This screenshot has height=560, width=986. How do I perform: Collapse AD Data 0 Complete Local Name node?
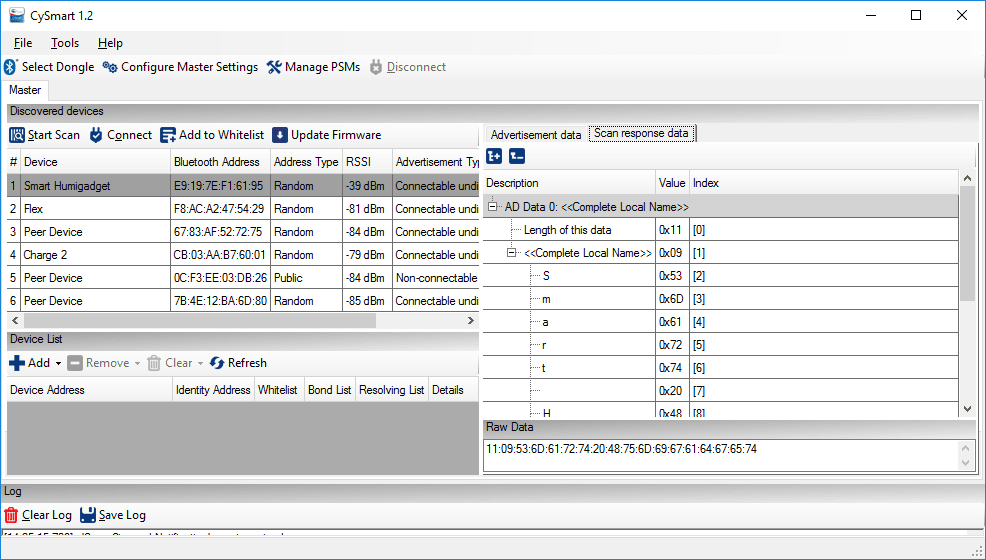493,207
